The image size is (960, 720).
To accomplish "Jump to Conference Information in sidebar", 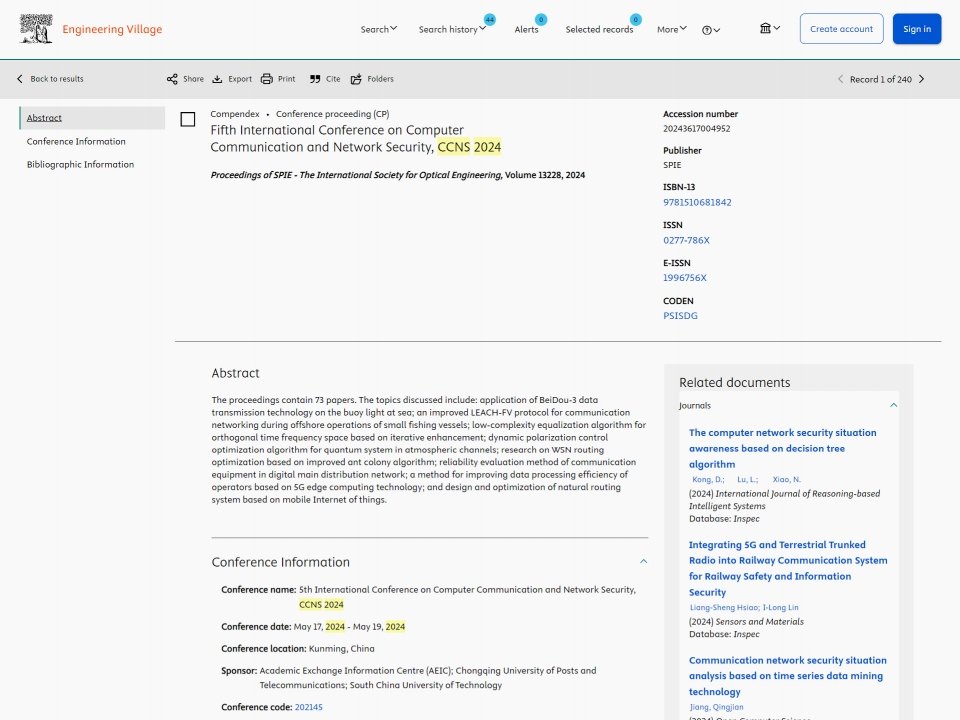I will coord(76,141).
